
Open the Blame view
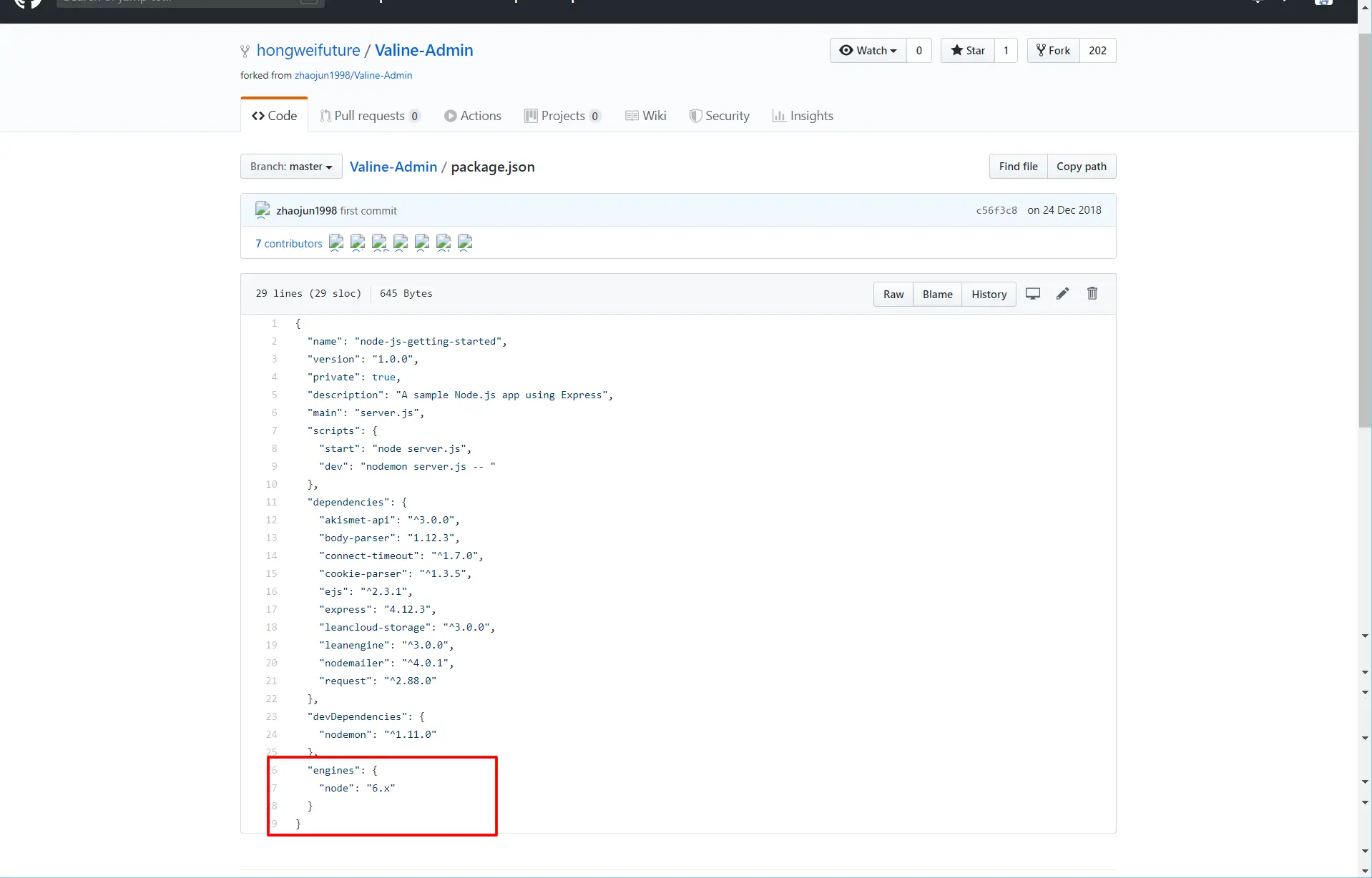pyautogui.click(x=937, y=295)
